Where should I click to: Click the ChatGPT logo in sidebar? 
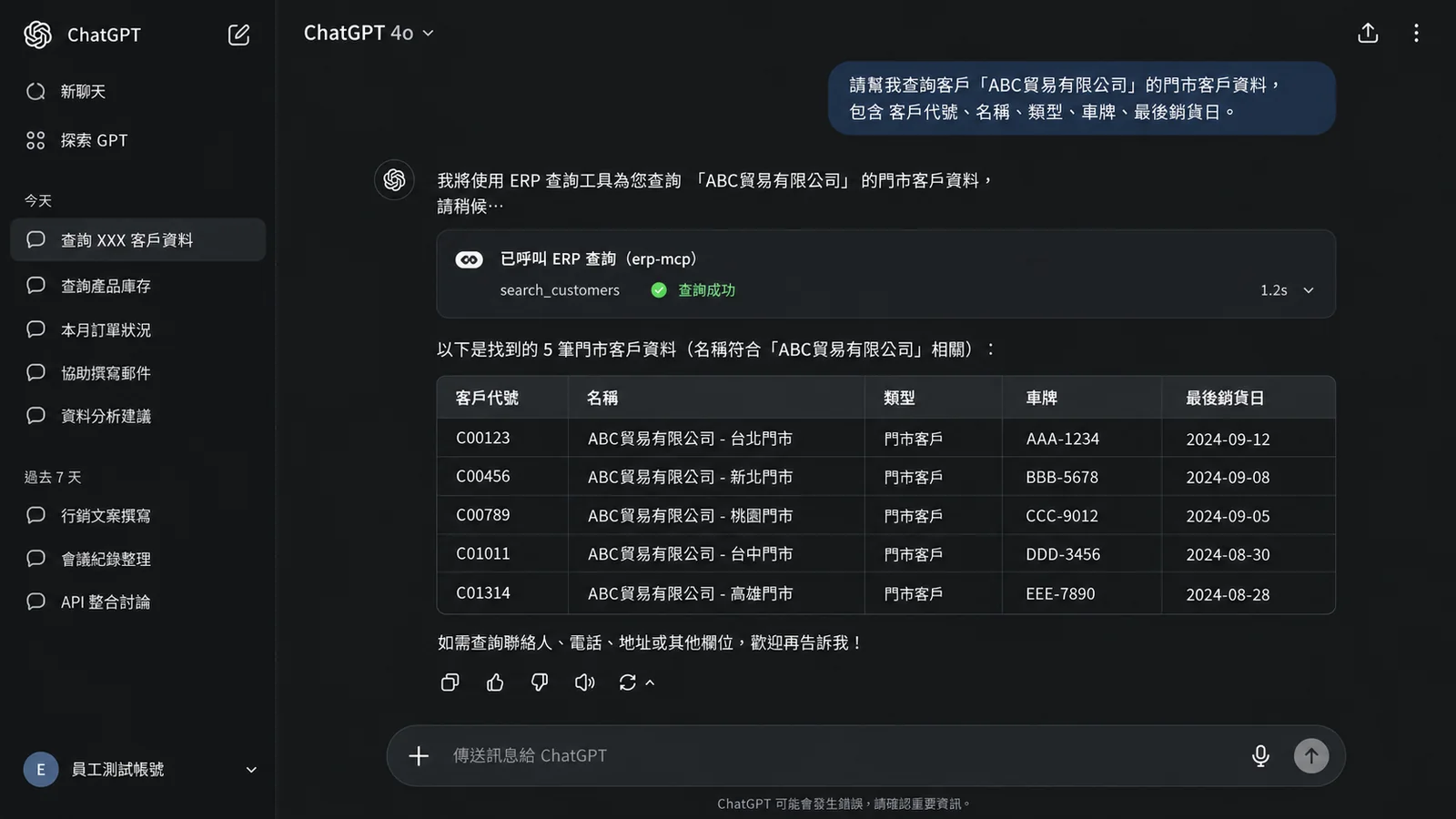click(37, 35)
